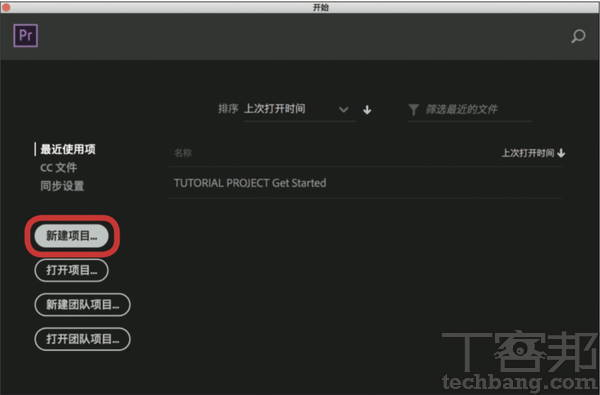Open the 同步设置 tab
This screenshot has height=395, width=600.
coord(62,186)
